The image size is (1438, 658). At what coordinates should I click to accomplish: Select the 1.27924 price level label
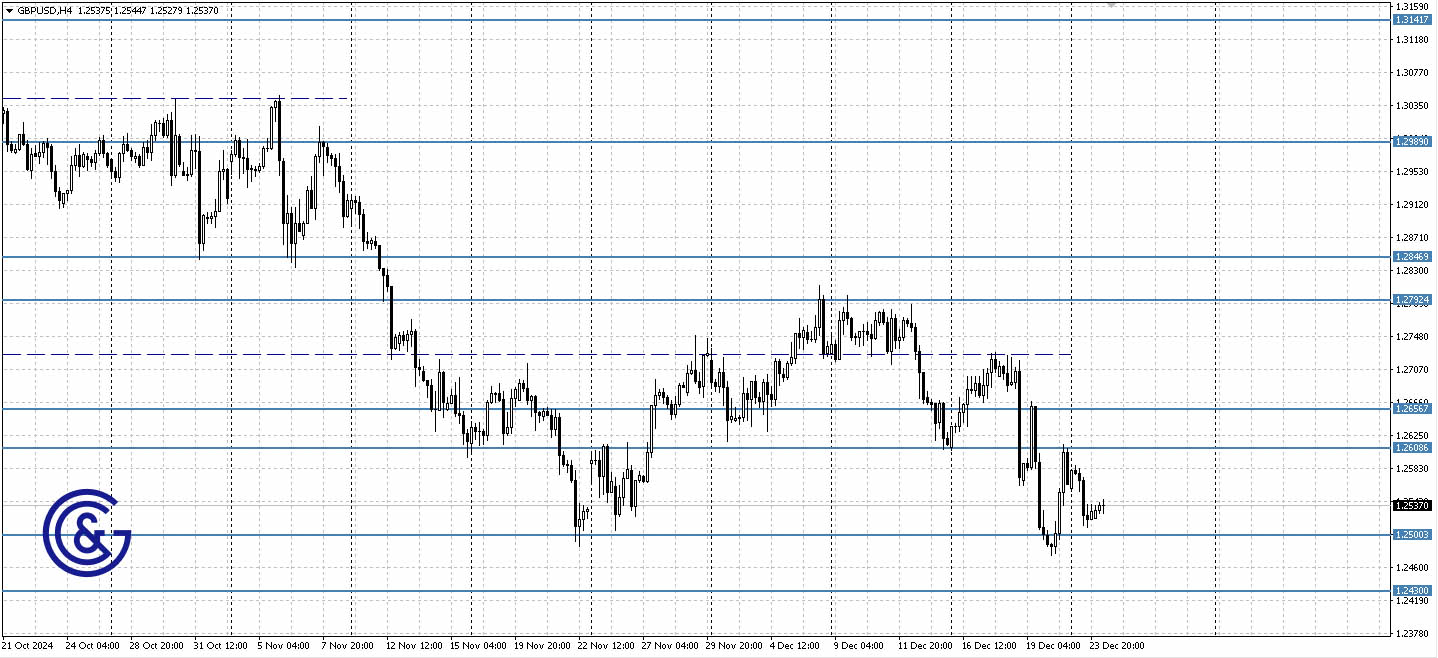(1412, 300)
